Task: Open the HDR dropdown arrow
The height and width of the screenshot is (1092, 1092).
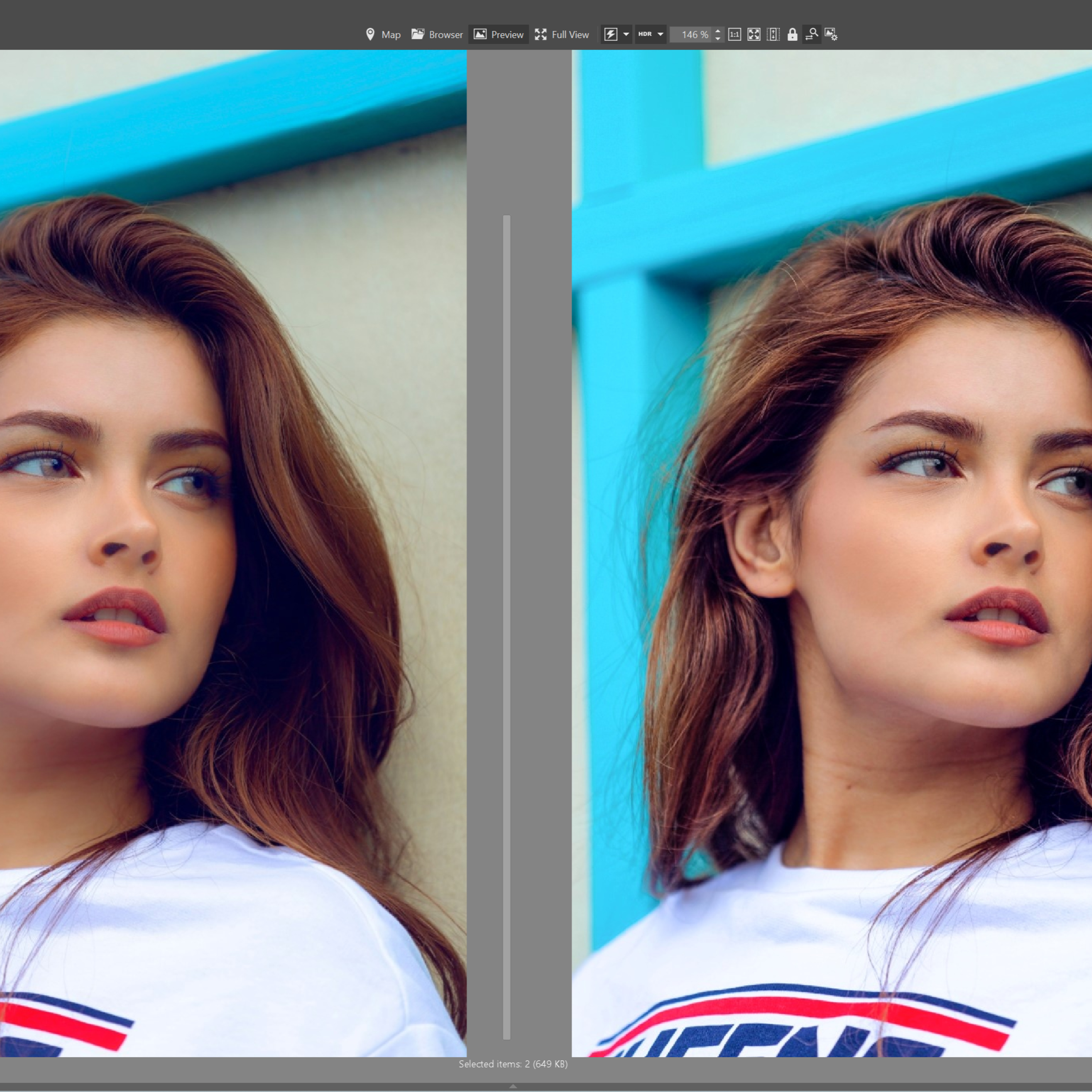Action: (x=660, y=35)
